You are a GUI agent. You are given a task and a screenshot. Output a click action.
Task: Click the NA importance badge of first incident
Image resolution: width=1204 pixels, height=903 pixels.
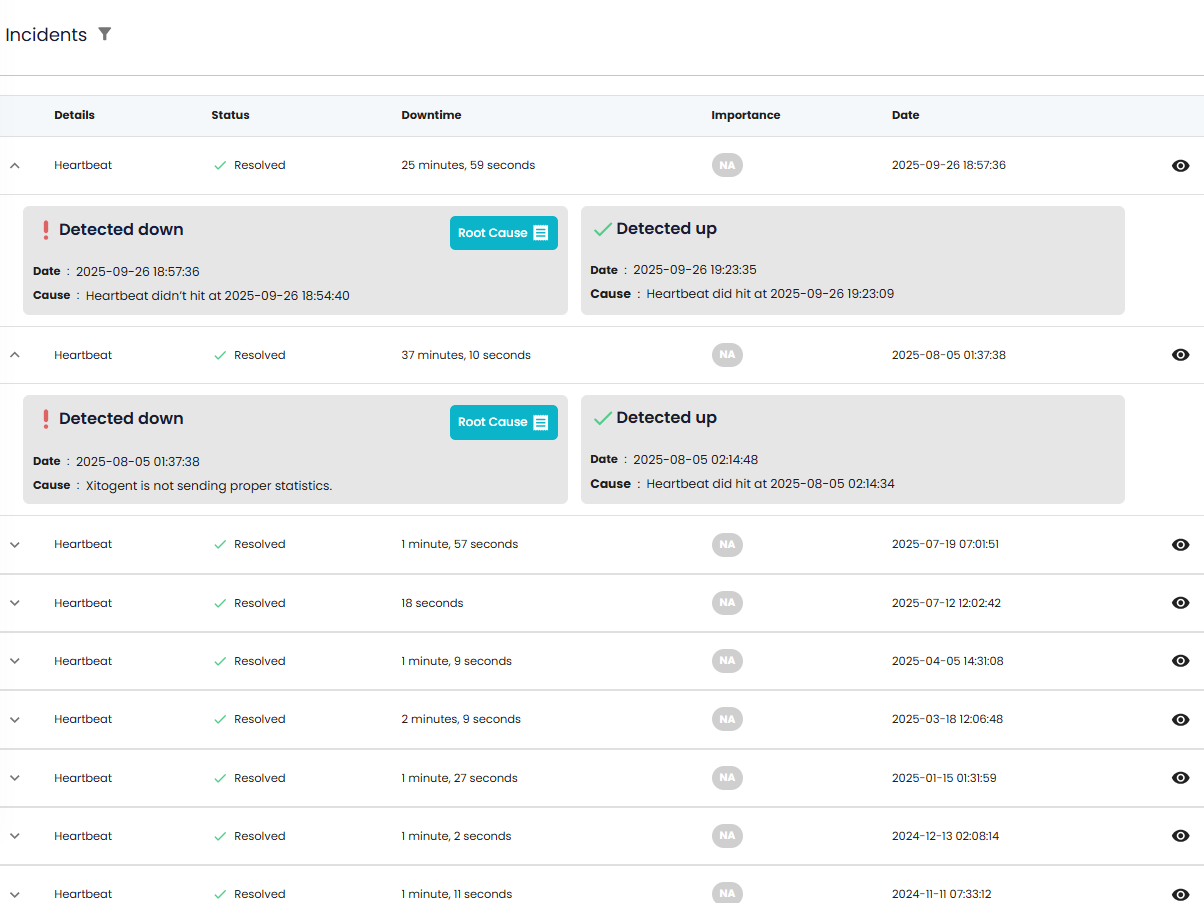[727, 166]
